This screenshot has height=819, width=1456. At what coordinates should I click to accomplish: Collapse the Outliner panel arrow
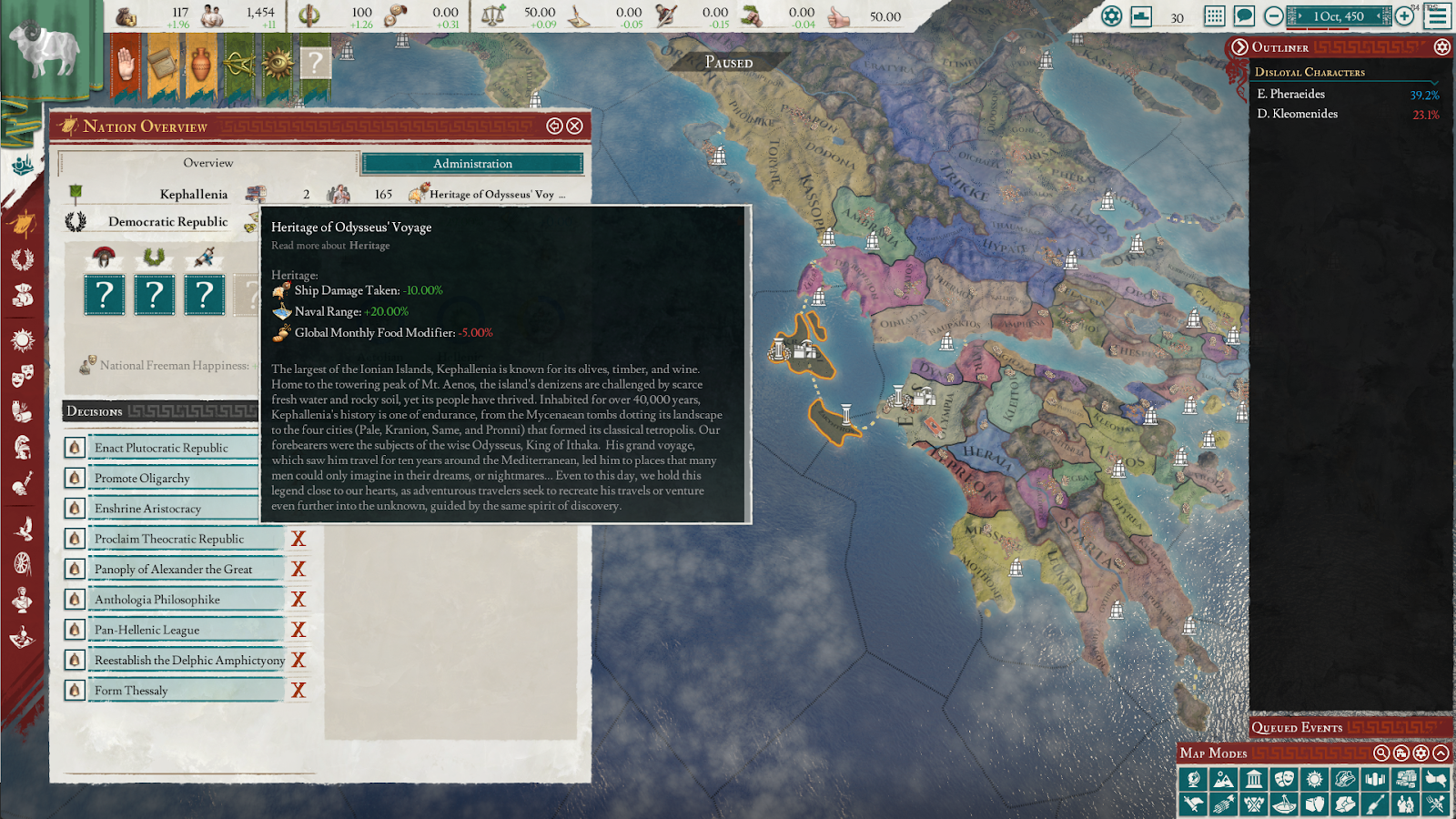1239,47
